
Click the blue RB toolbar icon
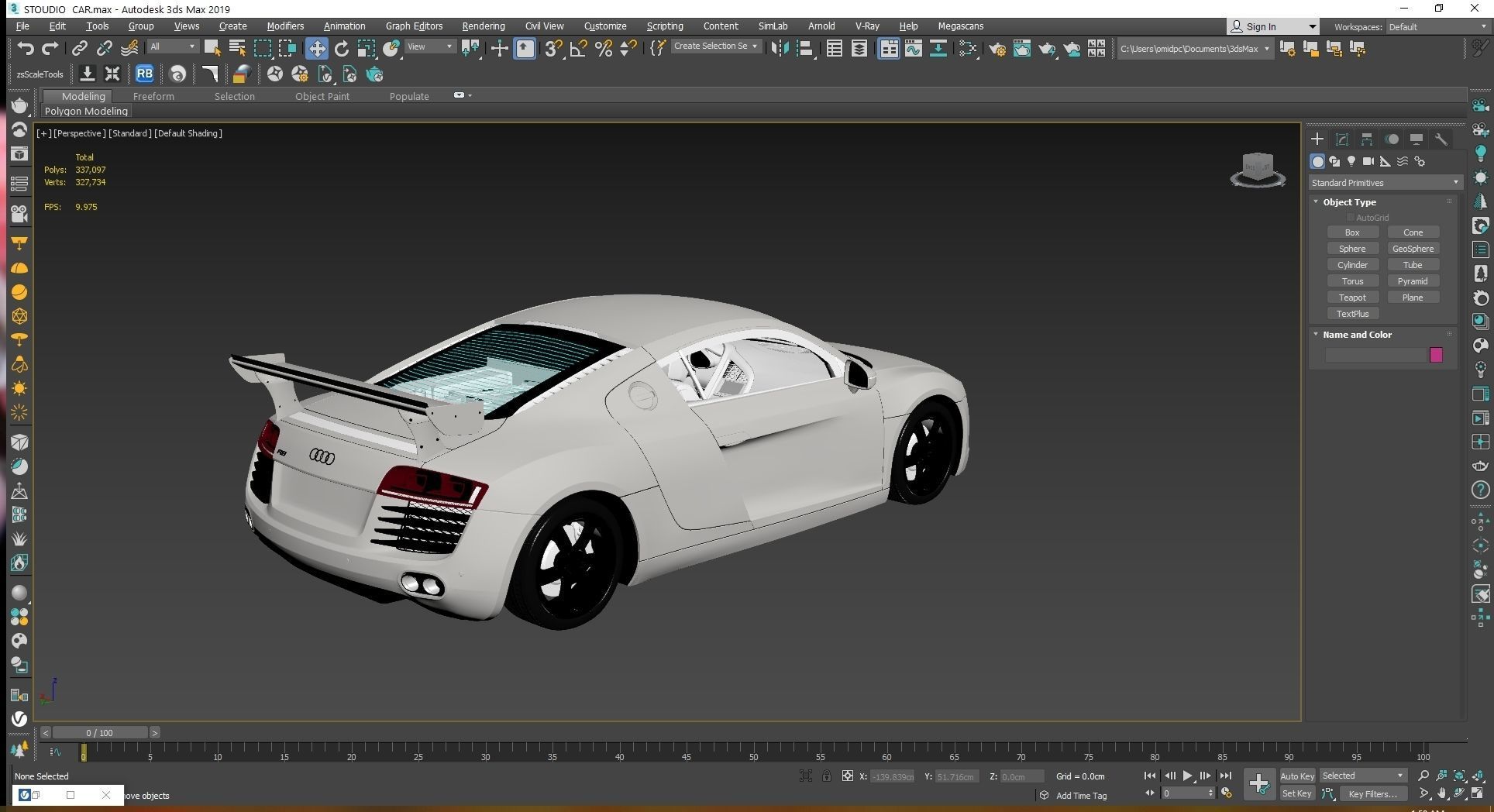(x=144, y=74)
